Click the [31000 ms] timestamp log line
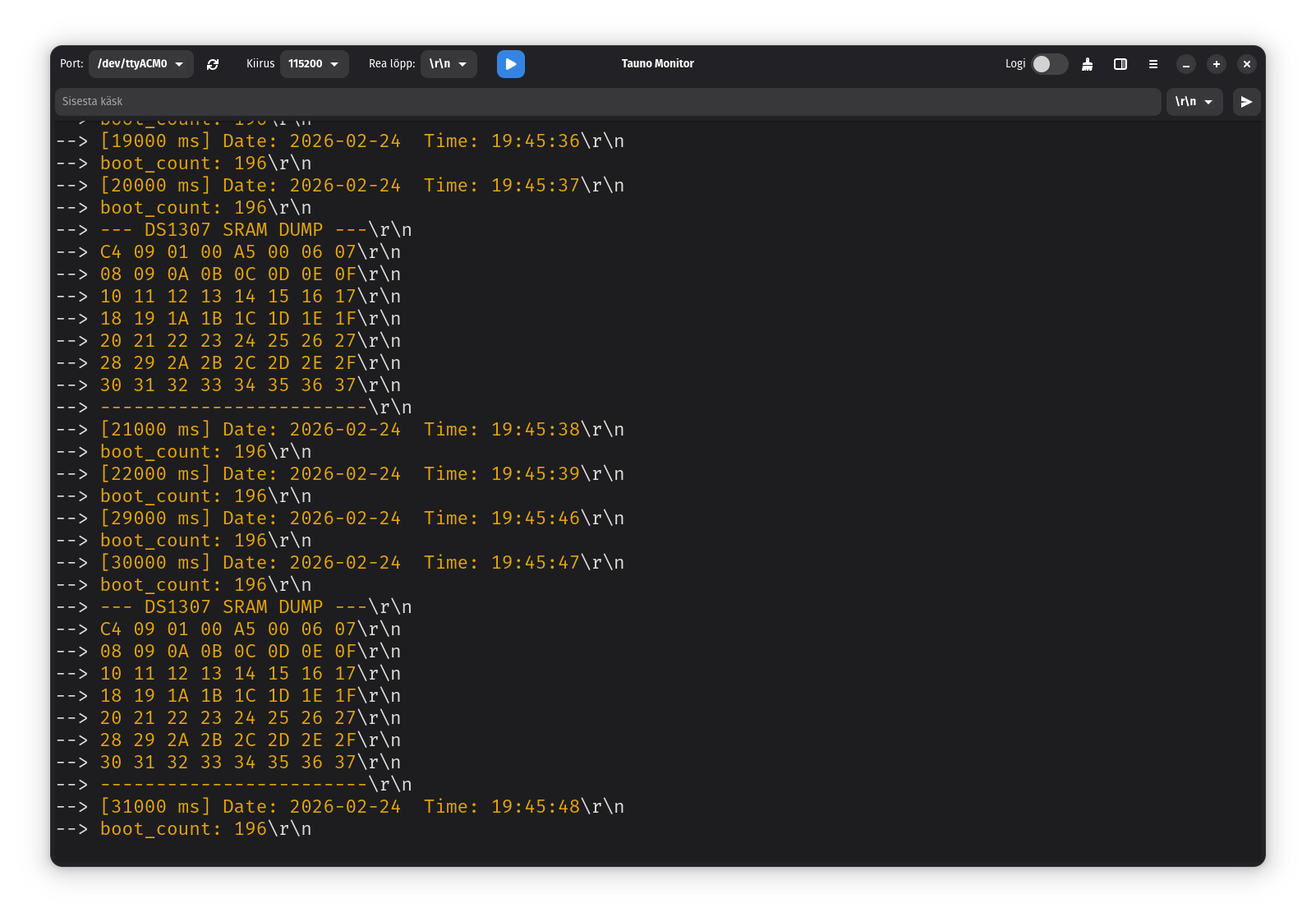The height and width of the screenshot is (922, 1316). pyautogui.click(x=361, y=807)
